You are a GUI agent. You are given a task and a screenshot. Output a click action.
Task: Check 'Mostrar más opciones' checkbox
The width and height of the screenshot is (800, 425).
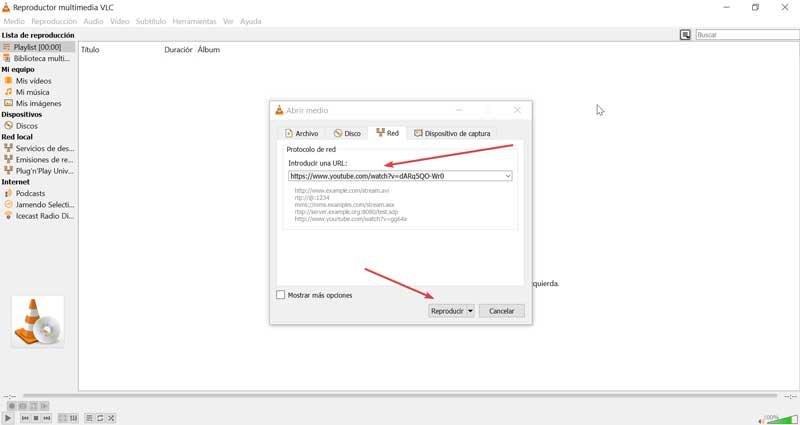281,295
